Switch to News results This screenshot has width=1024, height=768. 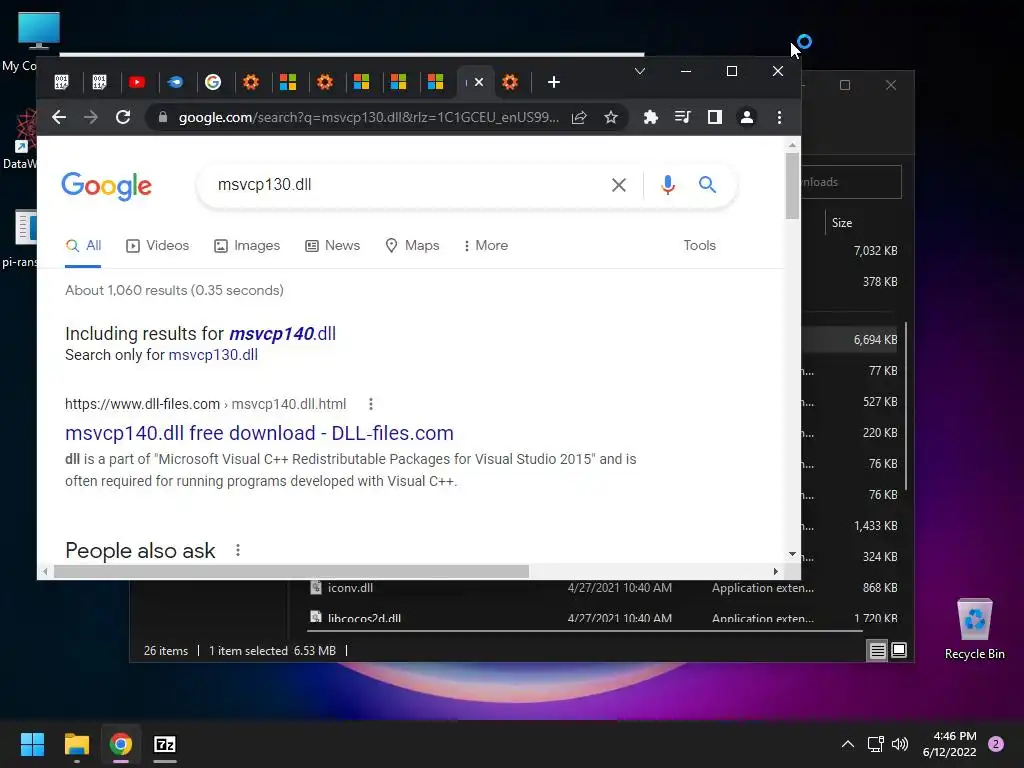click(x=332, y=246)
